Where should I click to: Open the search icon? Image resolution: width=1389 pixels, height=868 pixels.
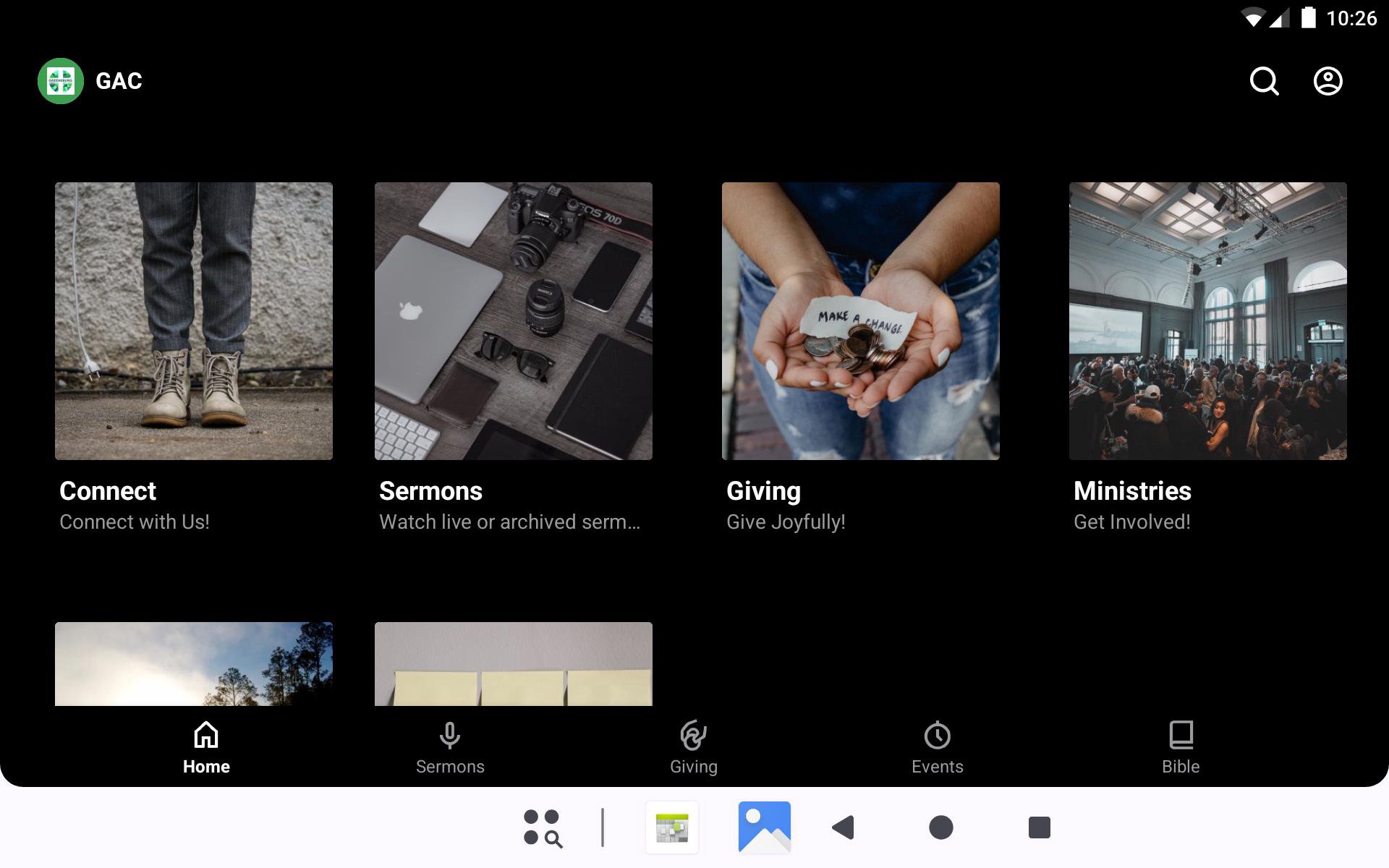pos(1264,81)
